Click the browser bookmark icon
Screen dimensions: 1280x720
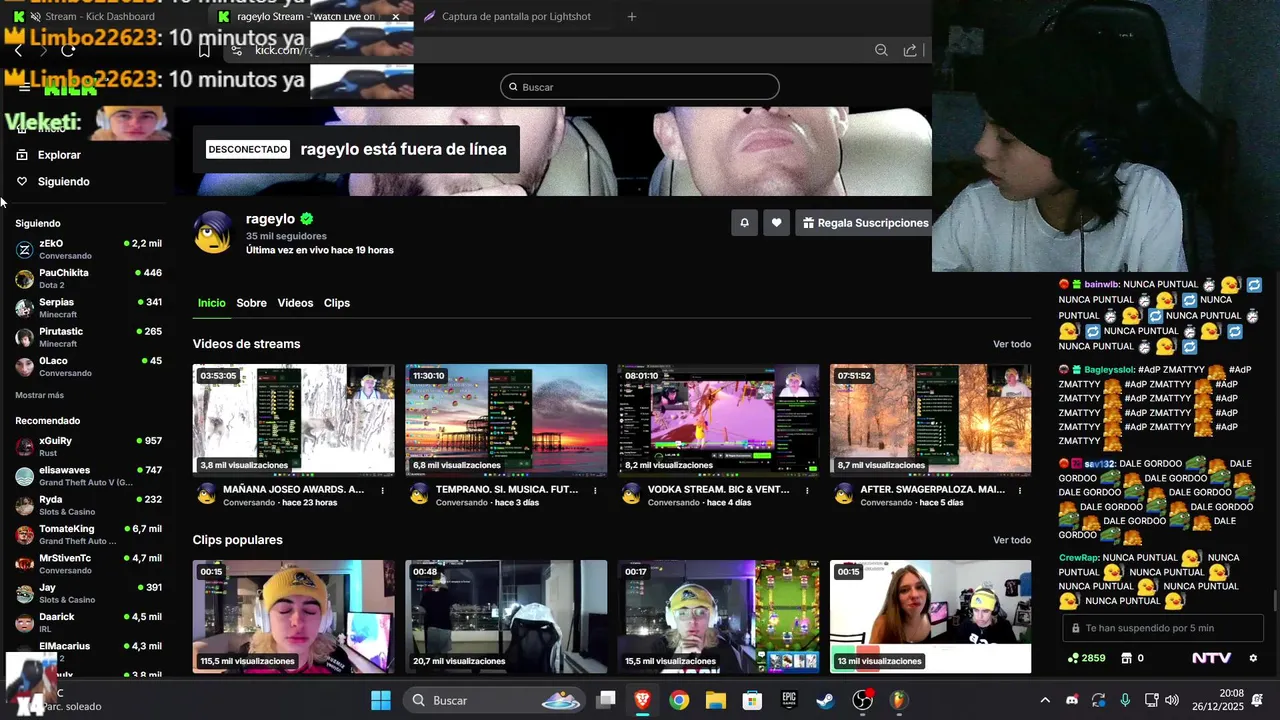point(204,50)
